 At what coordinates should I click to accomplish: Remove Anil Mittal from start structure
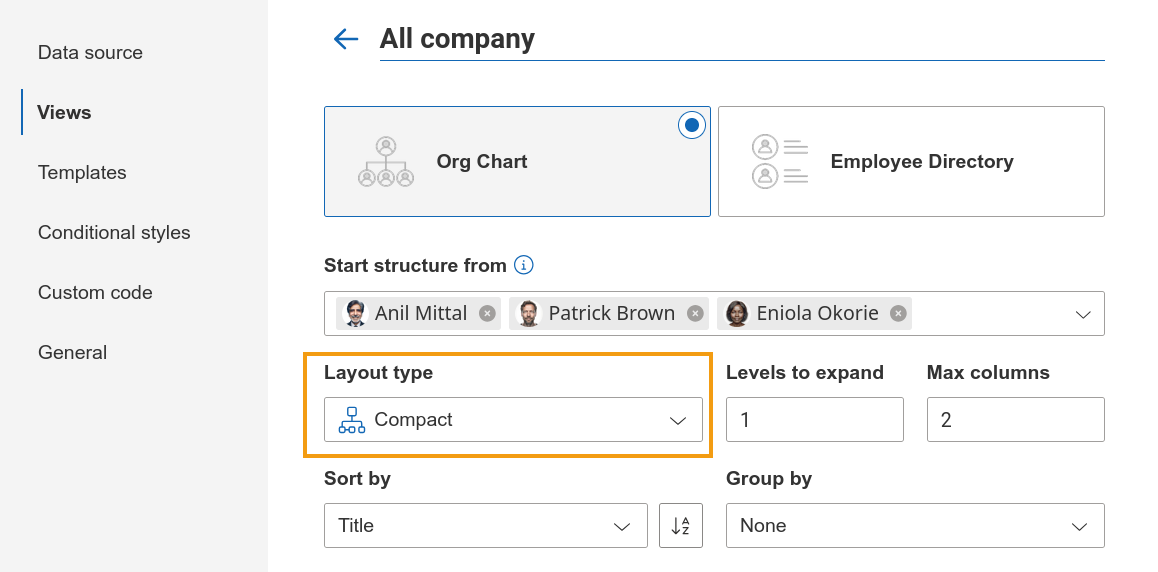coord(487,314)
